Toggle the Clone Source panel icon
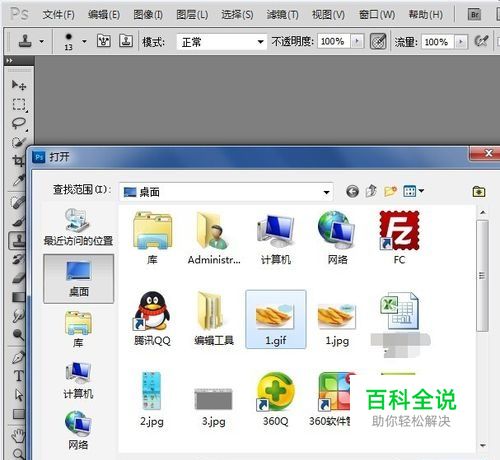Image resolution: width=500 pixels, height=460 pixels. 126,41
